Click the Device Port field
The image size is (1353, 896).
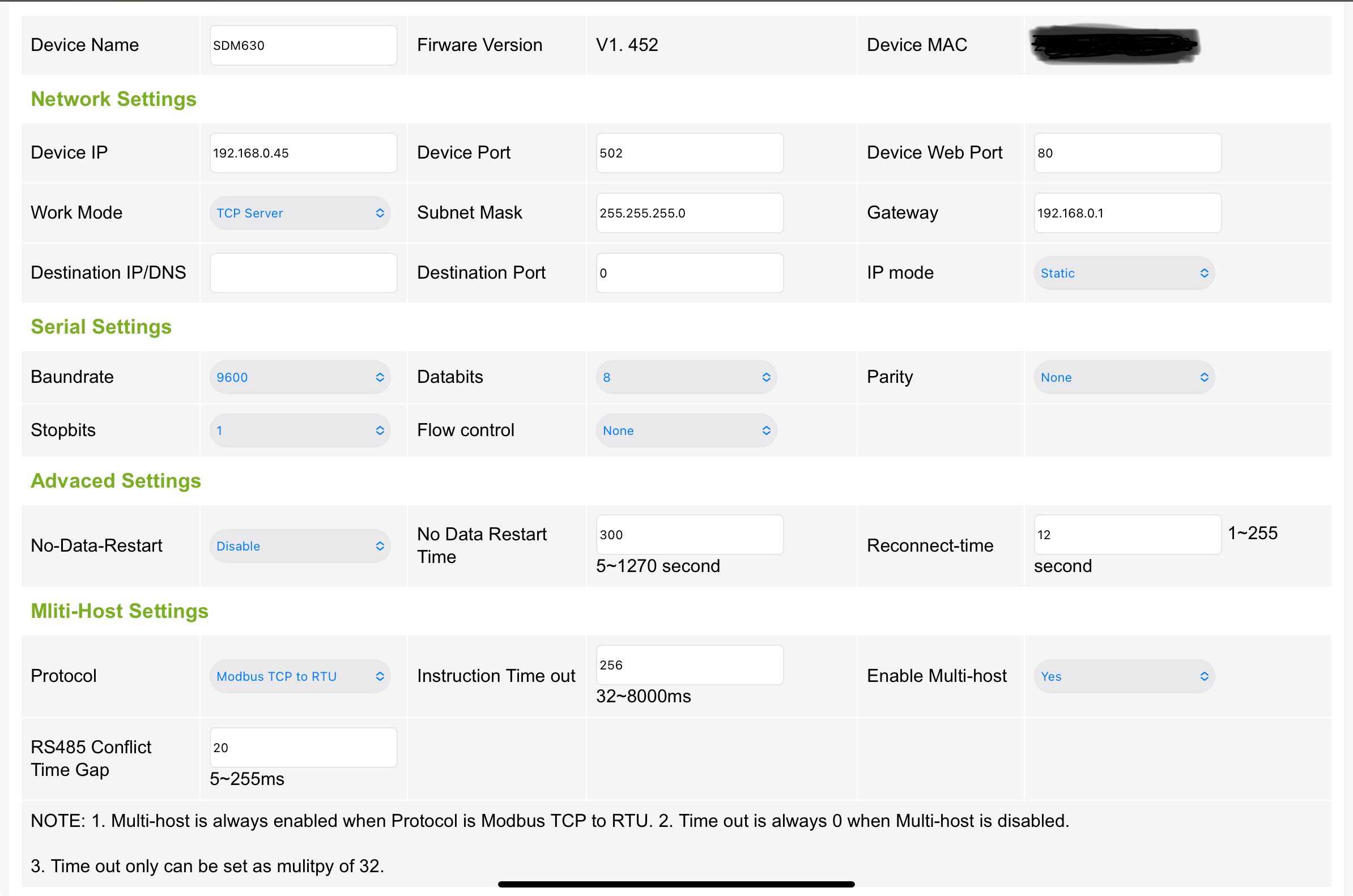tap(690, 152)
